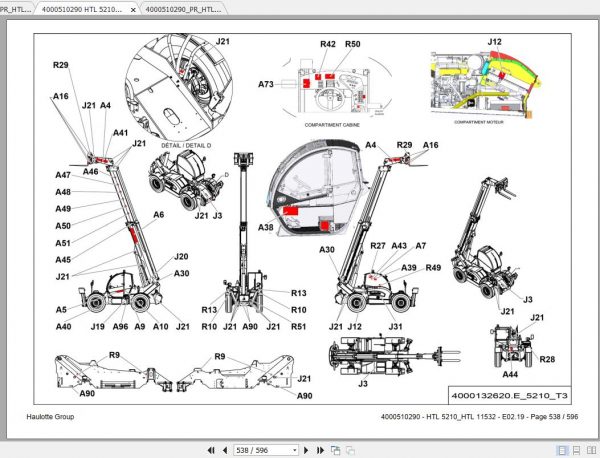The width and height of the screenshot is (600, 458).
Task: Click the previous view icon beside navigation arrows
Action: coord(336,450)
